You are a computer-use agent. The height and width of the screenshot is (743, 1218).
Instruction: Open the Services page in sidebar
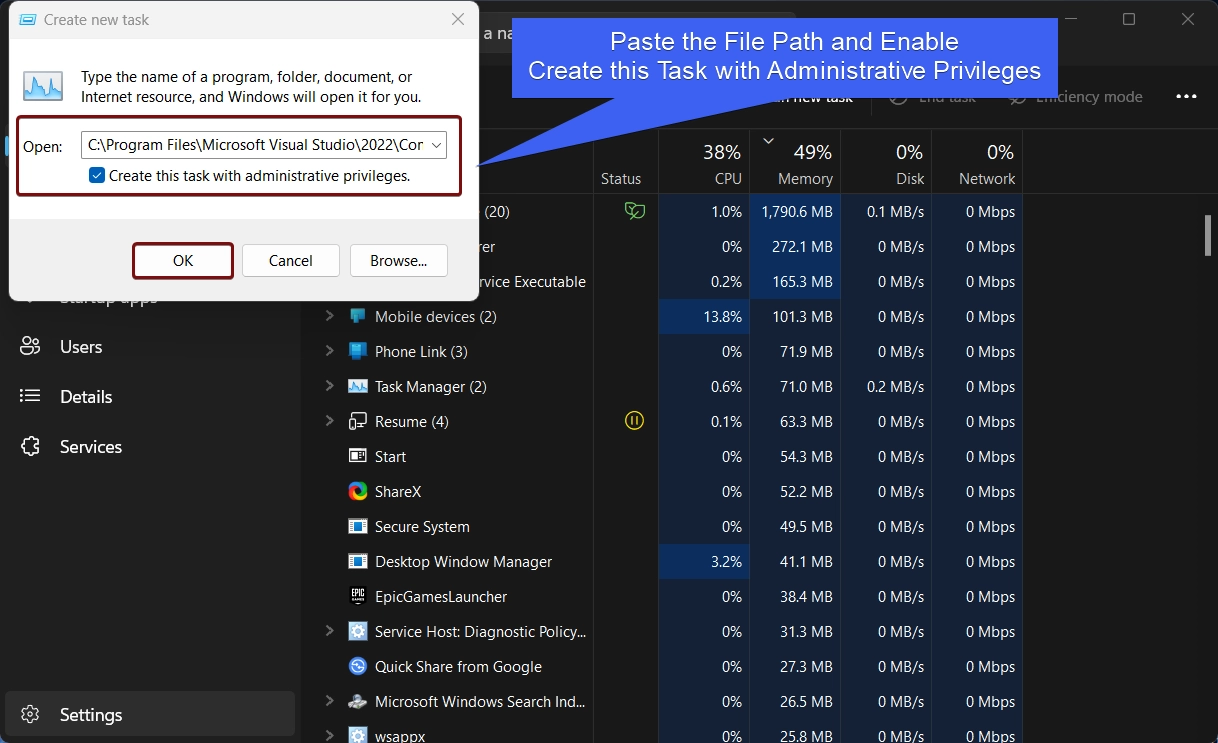click(91, 447)
